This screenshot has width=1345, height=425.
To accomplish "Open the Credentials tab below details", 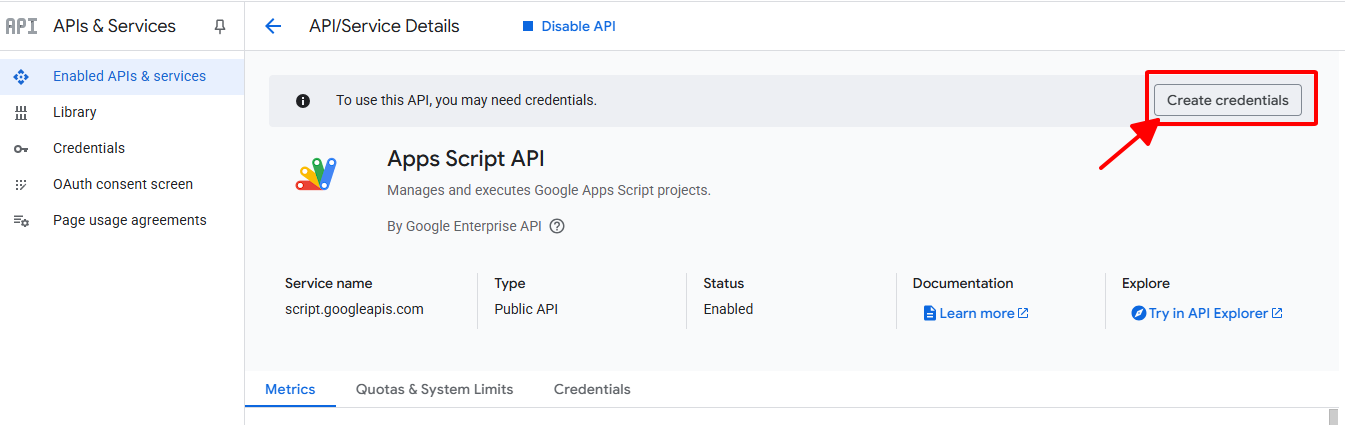I will click(592, 389).
